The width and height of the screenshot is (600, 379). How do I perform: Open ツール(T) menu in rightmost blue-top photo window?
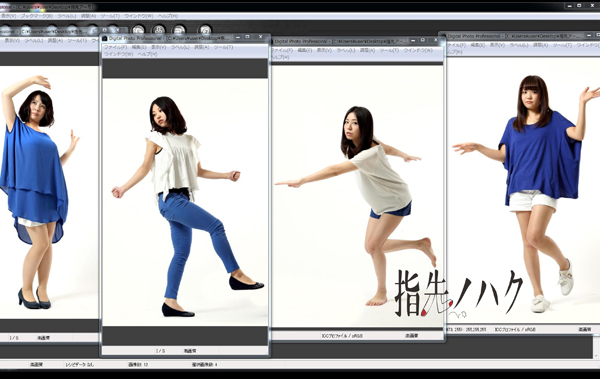tap(562, 45)
